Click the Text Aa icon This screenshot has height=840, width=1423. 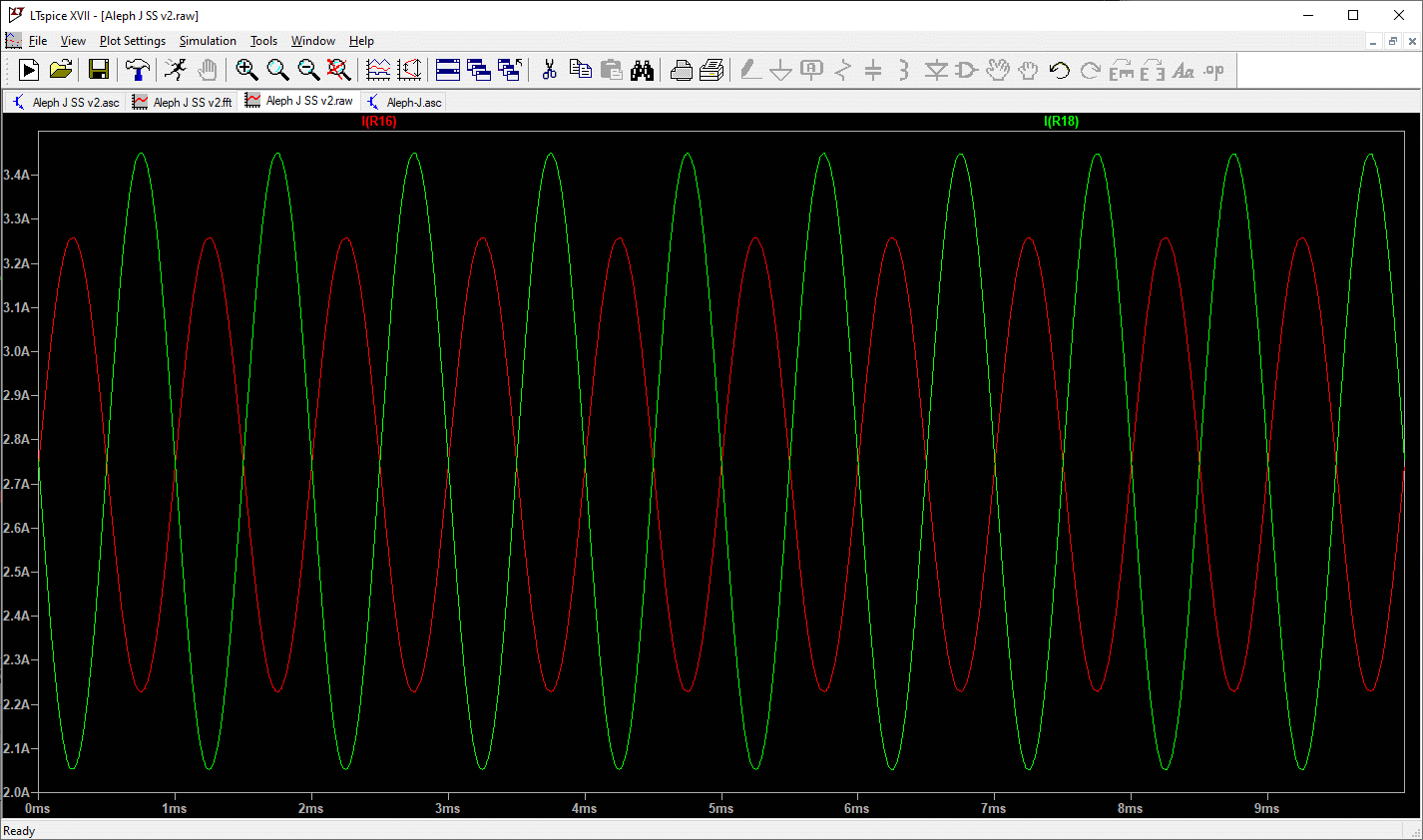pyautogui.click(x=1184, y=70)
